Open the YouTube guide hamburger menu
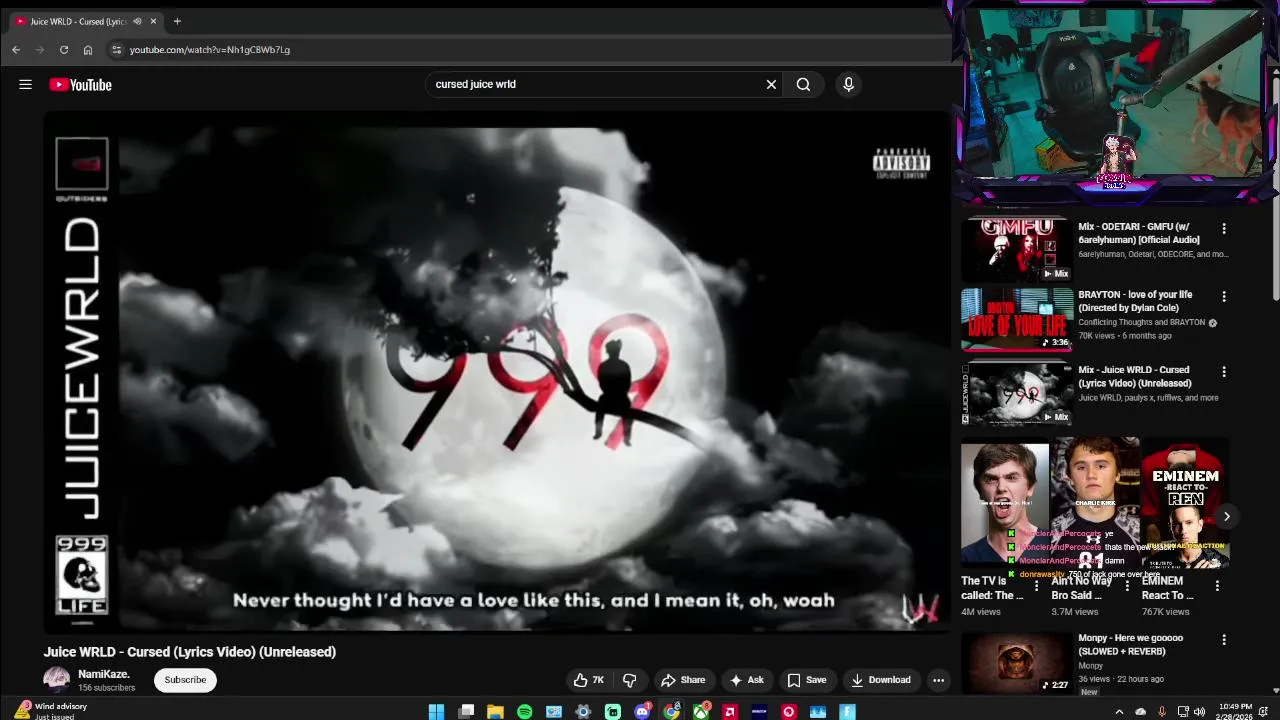This screenshot has height=720, width=1280. click(25, 85)
